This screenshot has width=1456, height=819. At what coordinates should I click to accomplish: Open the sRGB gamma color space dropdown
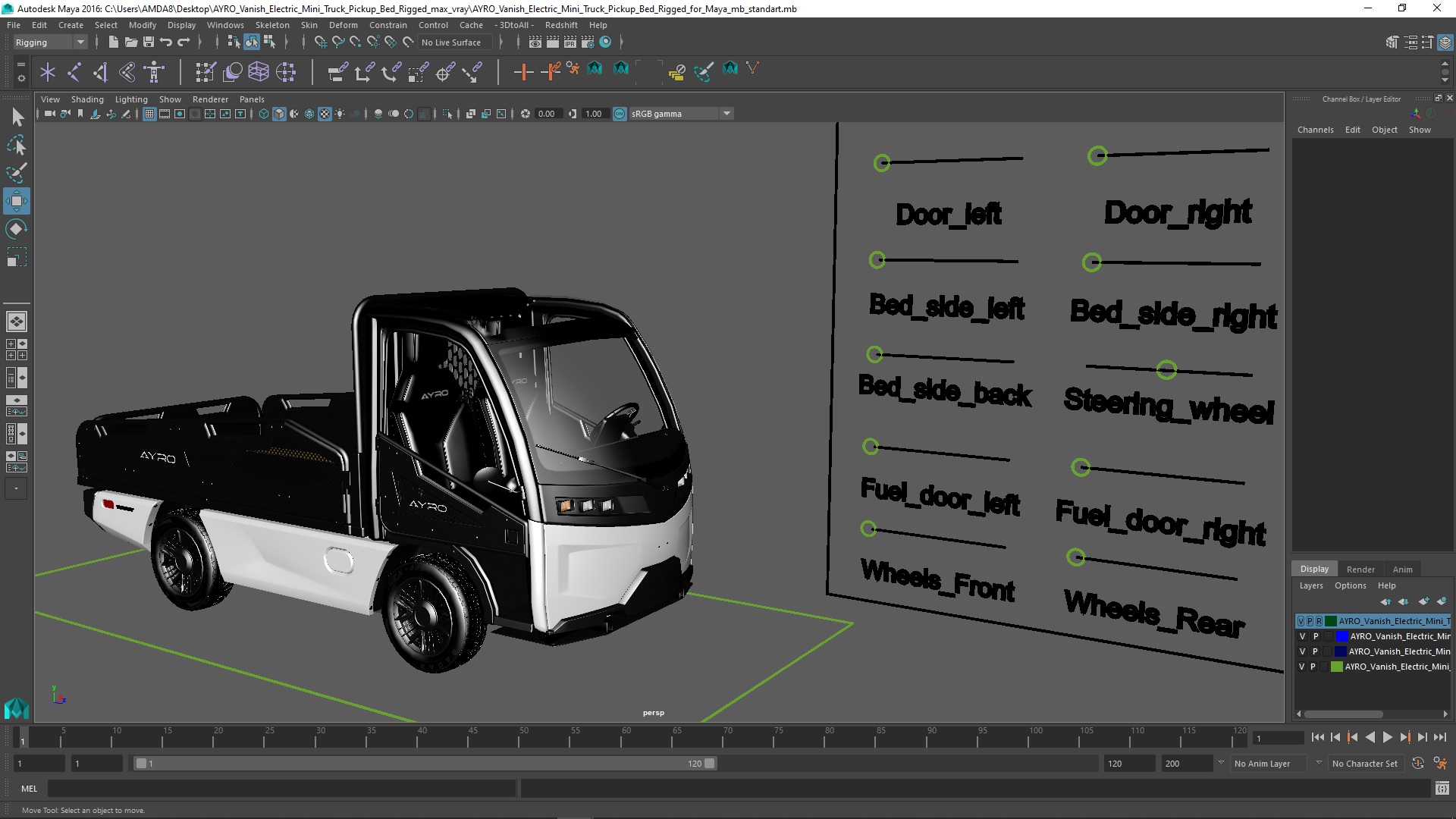(x=680, y=114)
